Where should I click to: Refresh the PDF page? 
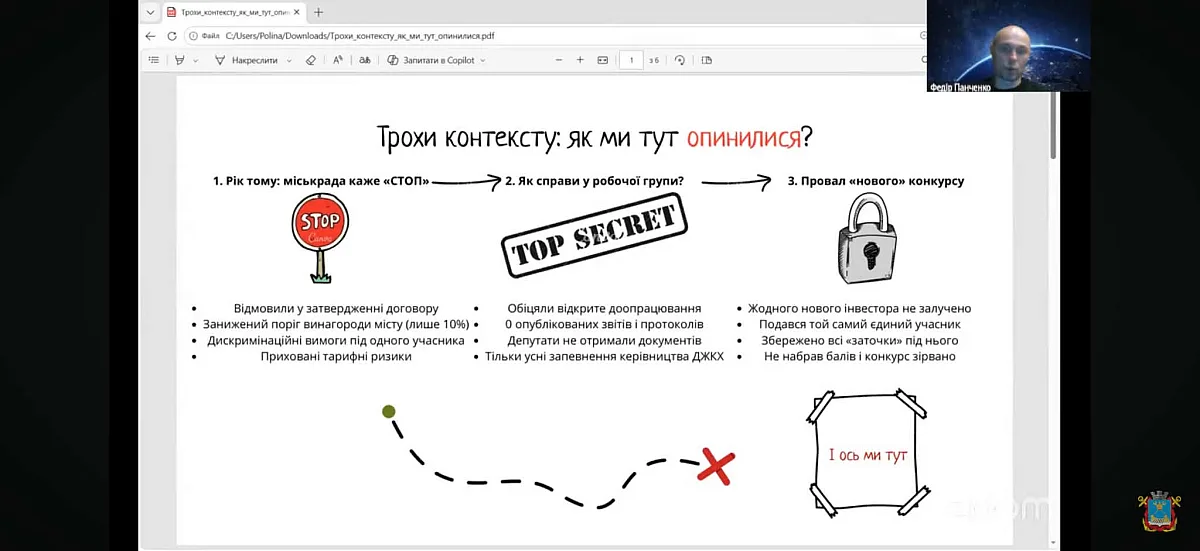172,36
